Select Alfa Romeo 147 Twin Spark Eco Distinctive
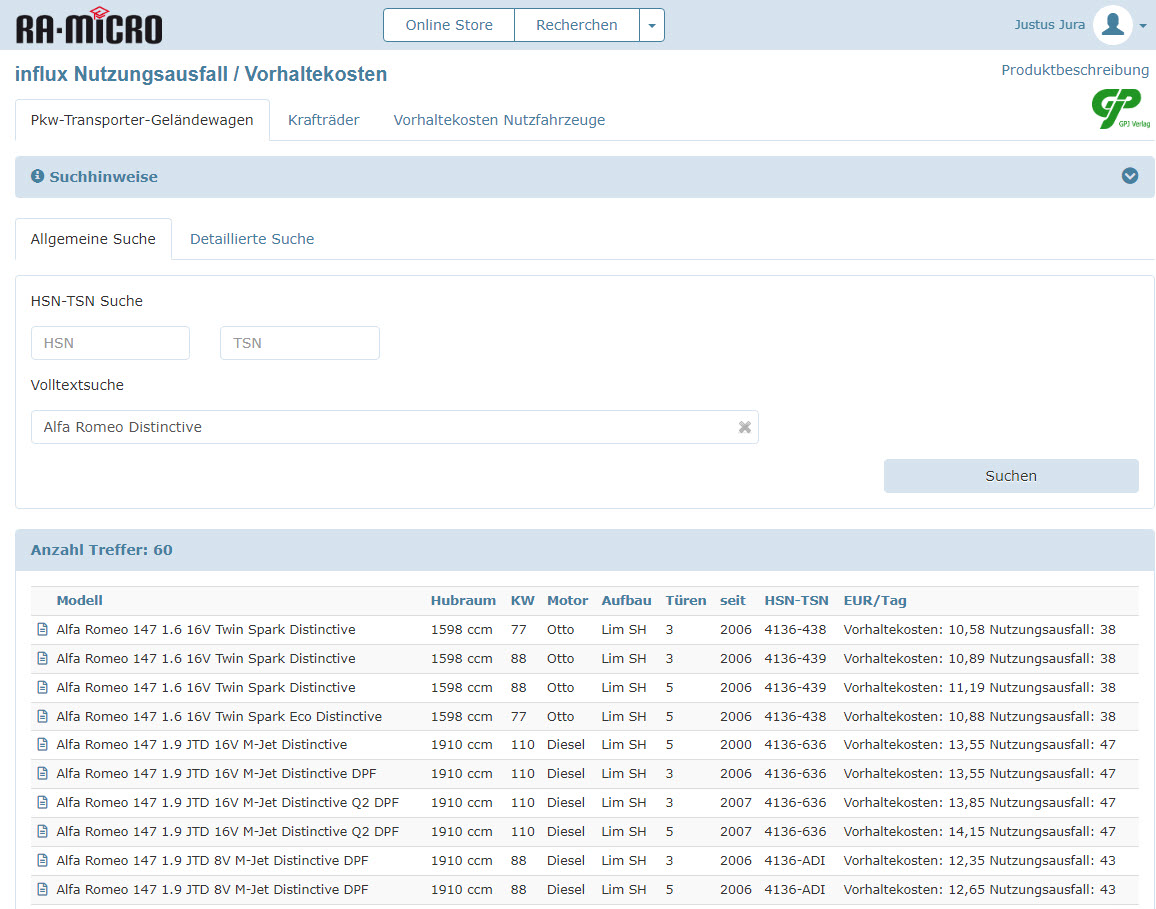Screen dimensions: 1156x909 (219, 716)
